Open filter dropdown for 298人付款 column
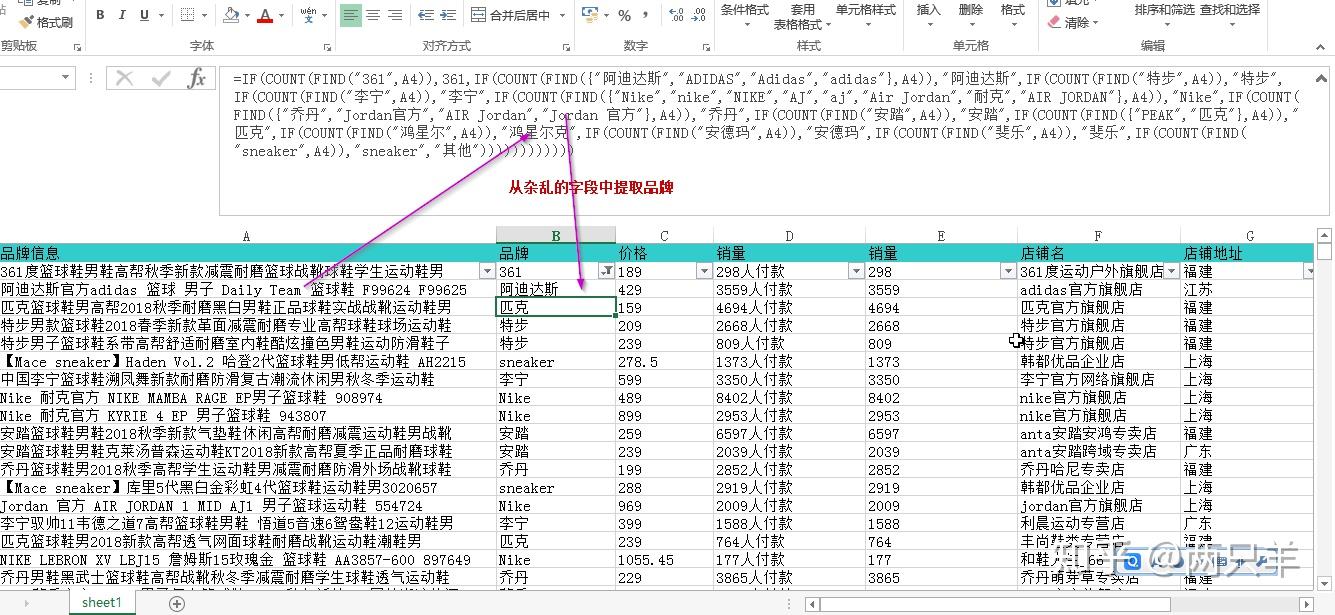 [856, 271]
